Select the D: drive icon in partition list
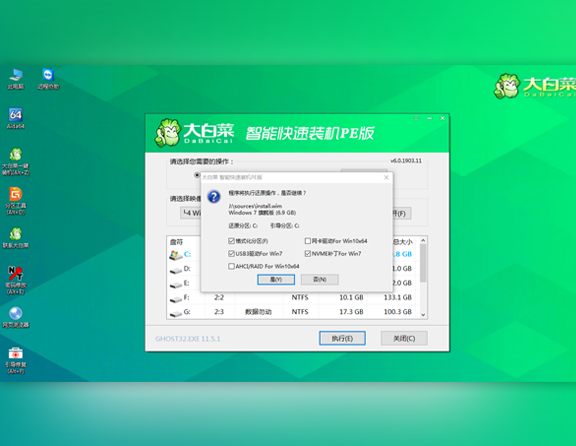The image size is (576, 446). 176,270
